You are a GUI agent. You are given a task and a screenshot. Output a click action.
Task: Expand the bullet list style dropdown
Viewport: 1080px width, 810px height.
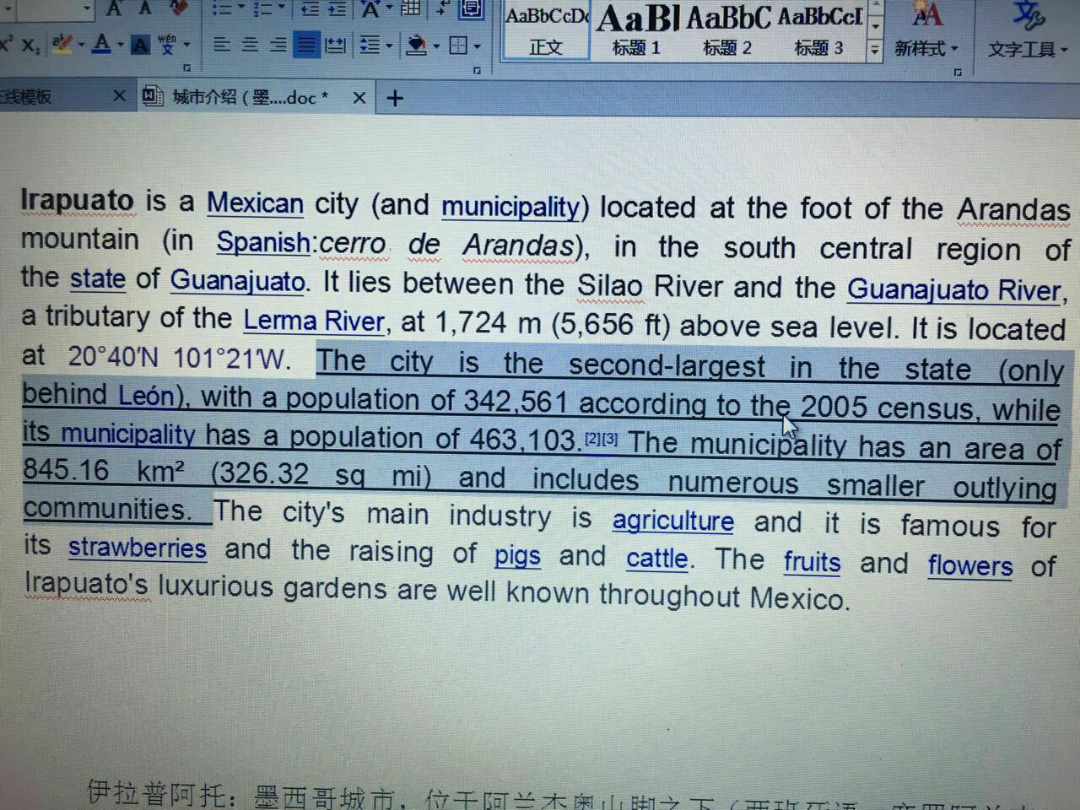(241, 8)
